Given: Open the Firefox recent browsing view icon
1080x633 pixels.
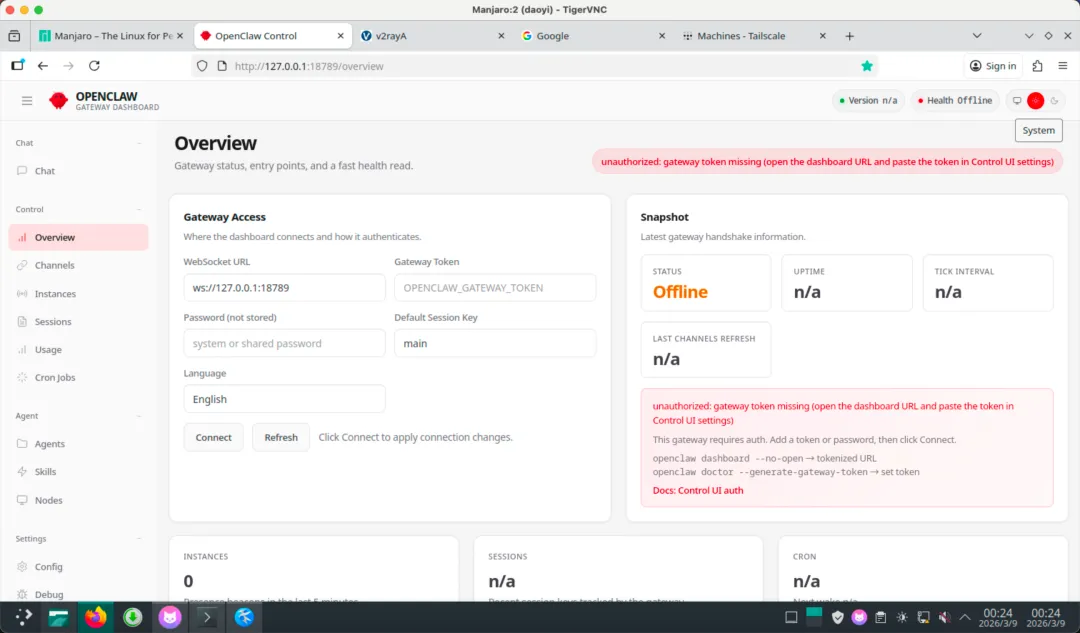Looking at the screenshot, I should click(14, 36).
